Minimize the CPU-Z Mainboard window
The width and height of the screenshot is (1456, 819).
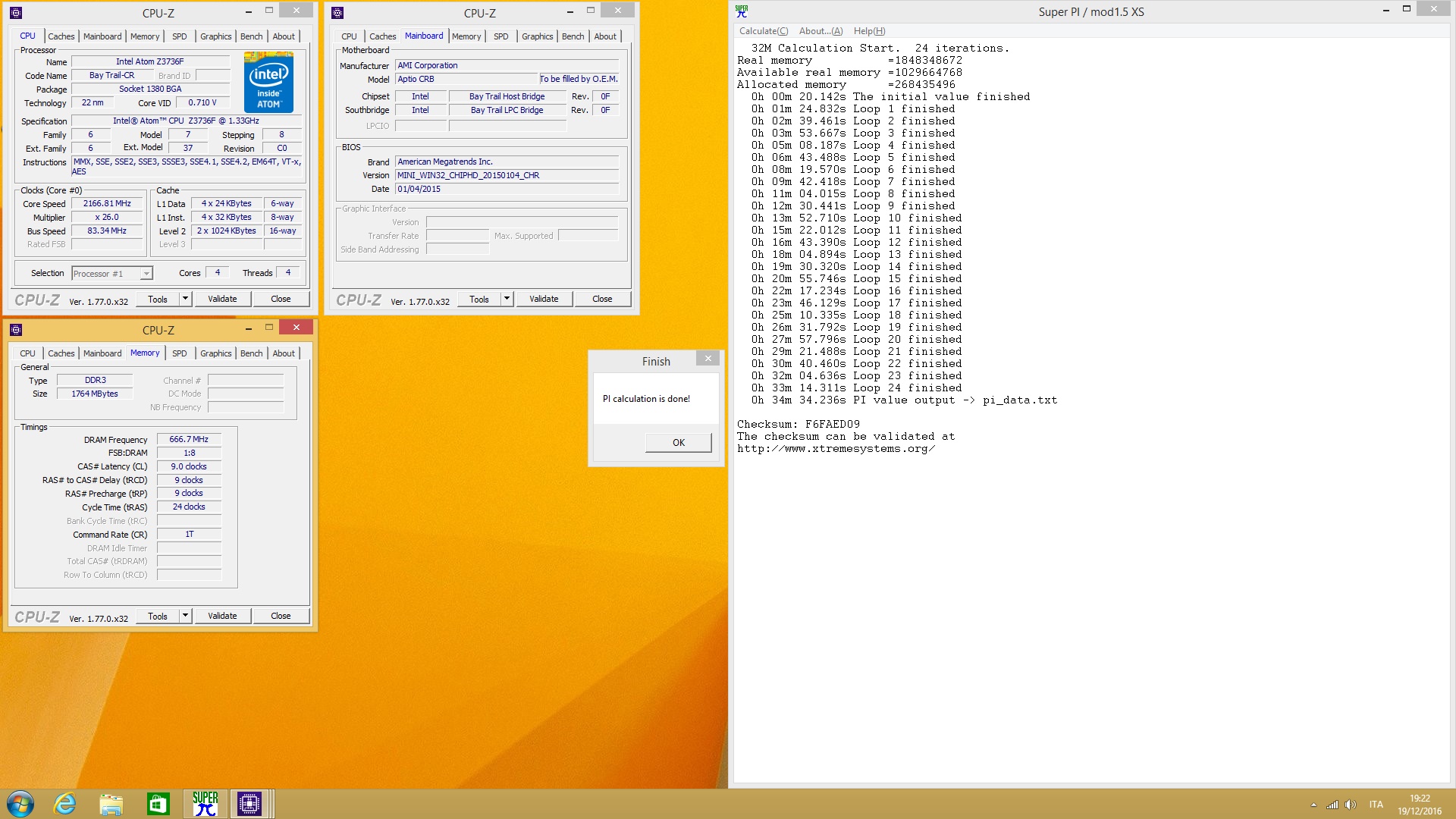pyautogui.click(x=570, y=11)
